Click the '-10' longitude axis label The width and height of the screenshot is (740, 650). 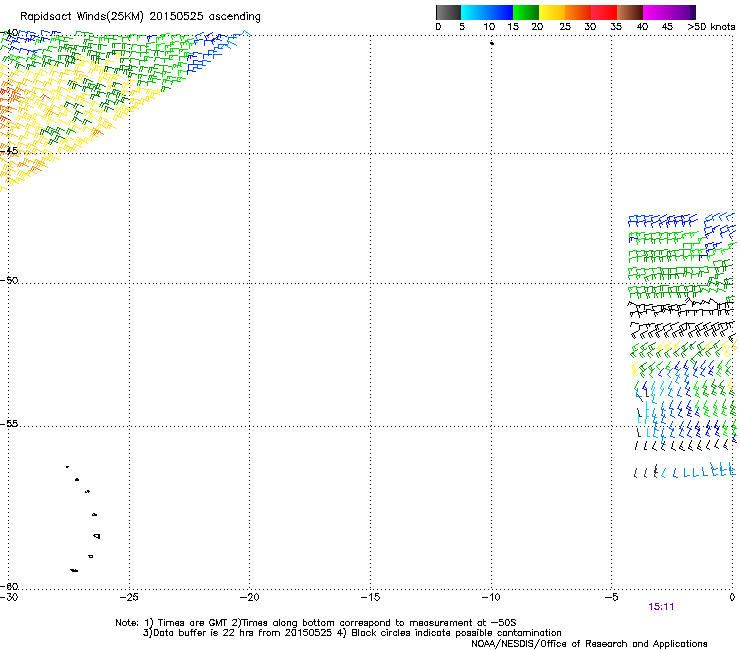tap(491, 597)
